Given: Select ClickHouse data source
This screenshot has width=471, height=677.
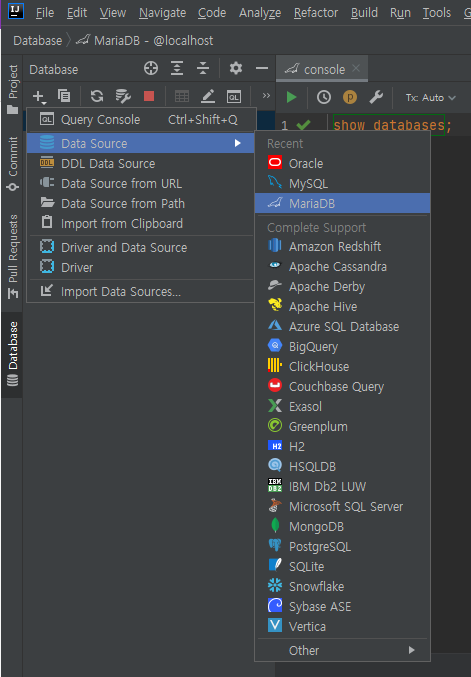Looking at the screenshot, I should click(x=342, y=367).
